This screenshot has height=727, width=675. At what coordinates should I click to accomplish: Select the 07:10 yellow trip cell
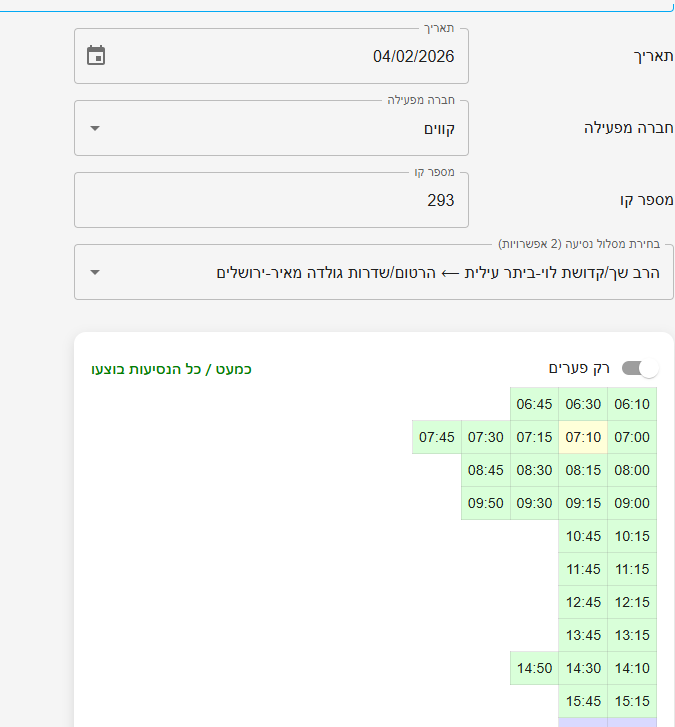[583, 437]
